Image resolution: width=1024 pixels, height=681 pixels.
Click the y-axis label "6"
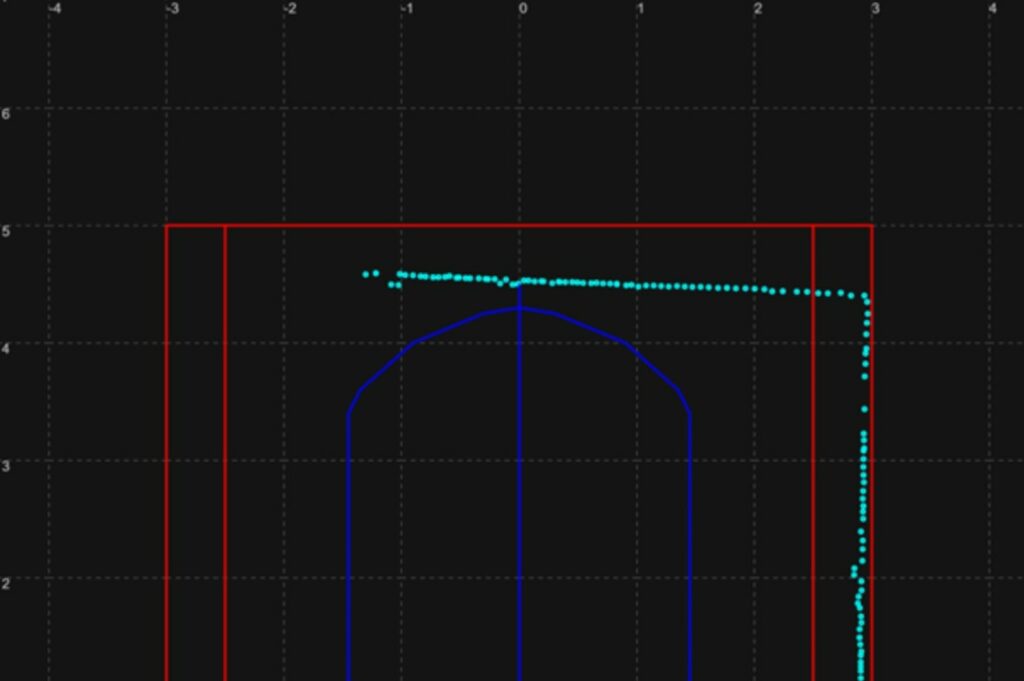point(6,113)
